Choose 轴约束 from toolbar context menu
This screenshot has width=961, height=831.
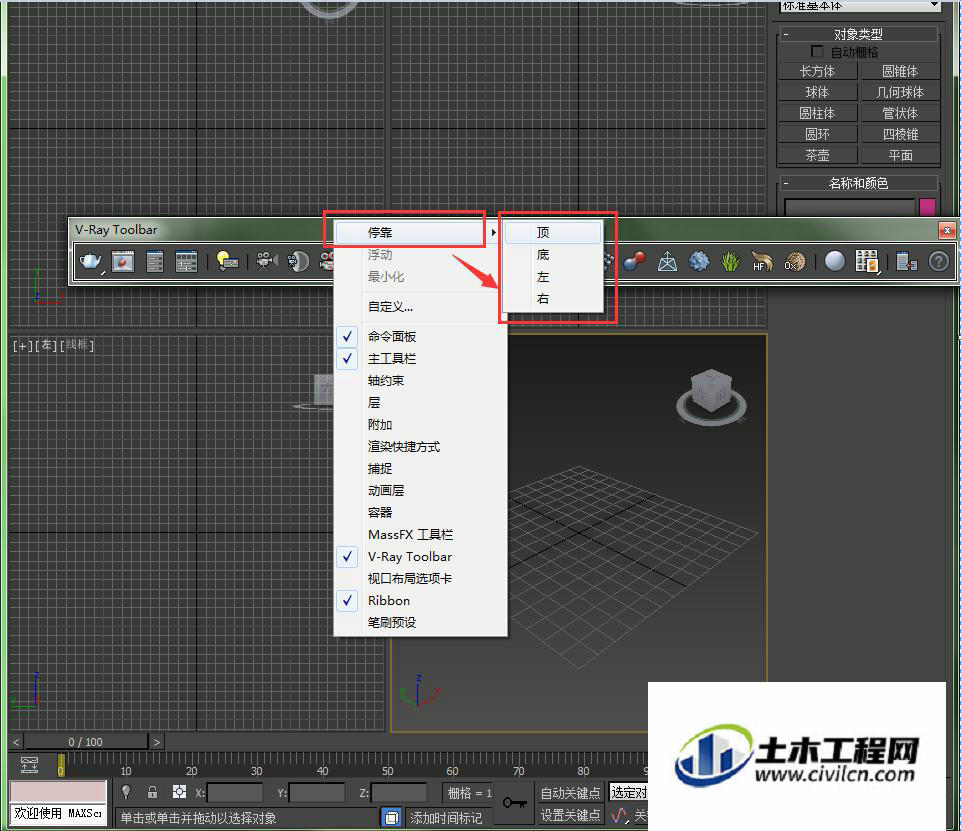(x=420, y=381)
